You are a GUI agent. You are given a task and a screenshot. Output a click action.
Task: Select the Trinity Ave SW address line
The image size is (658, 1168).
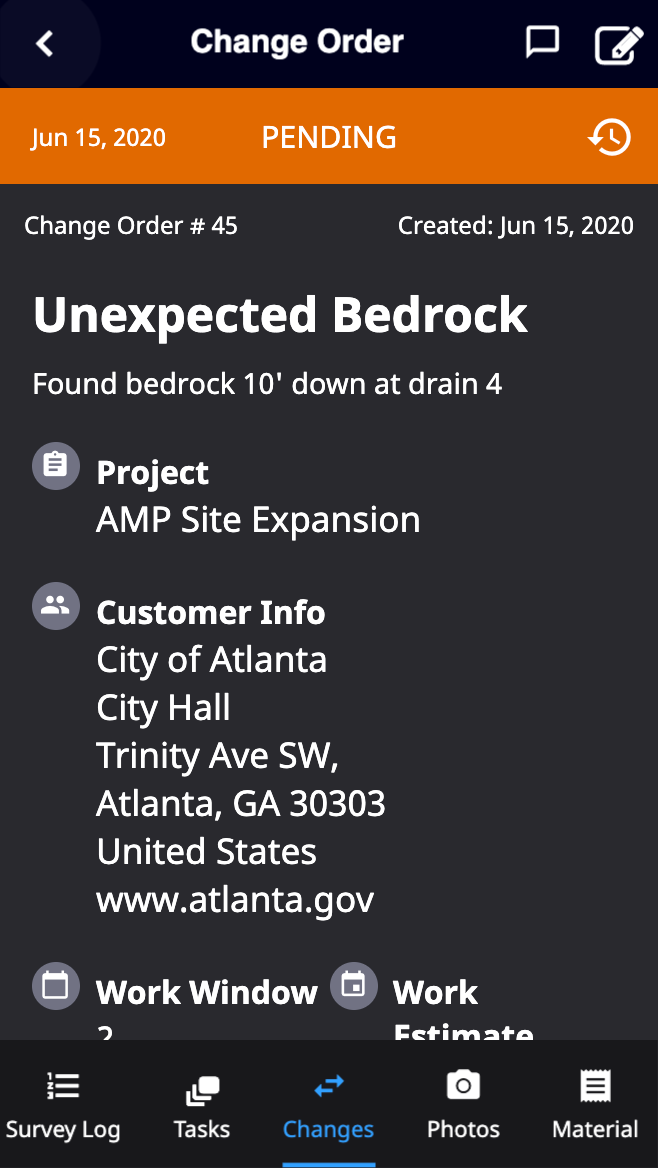(218, 755)
